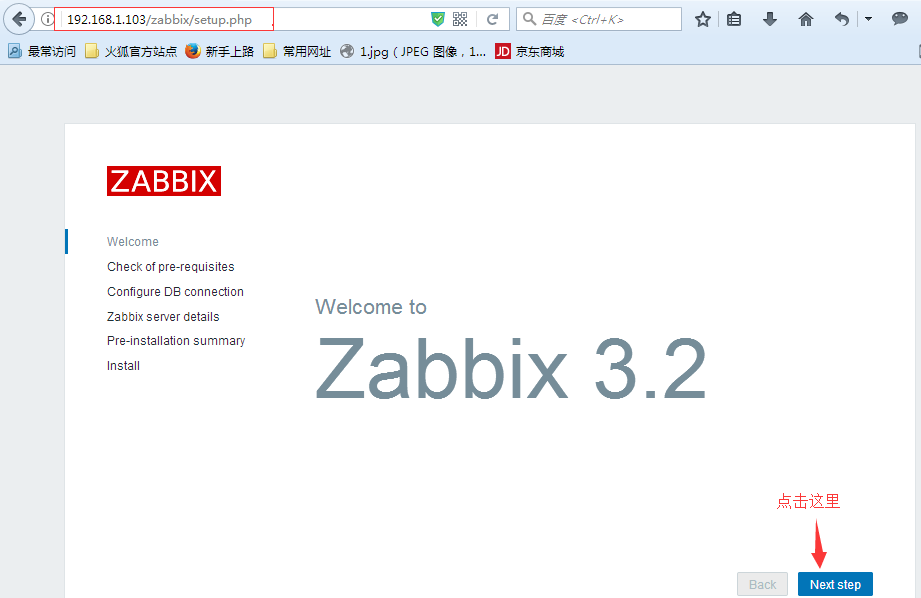Open the 最常访问 bookmark folder
The height and width of the screenshot is (598, 921).
click(42, 51)
